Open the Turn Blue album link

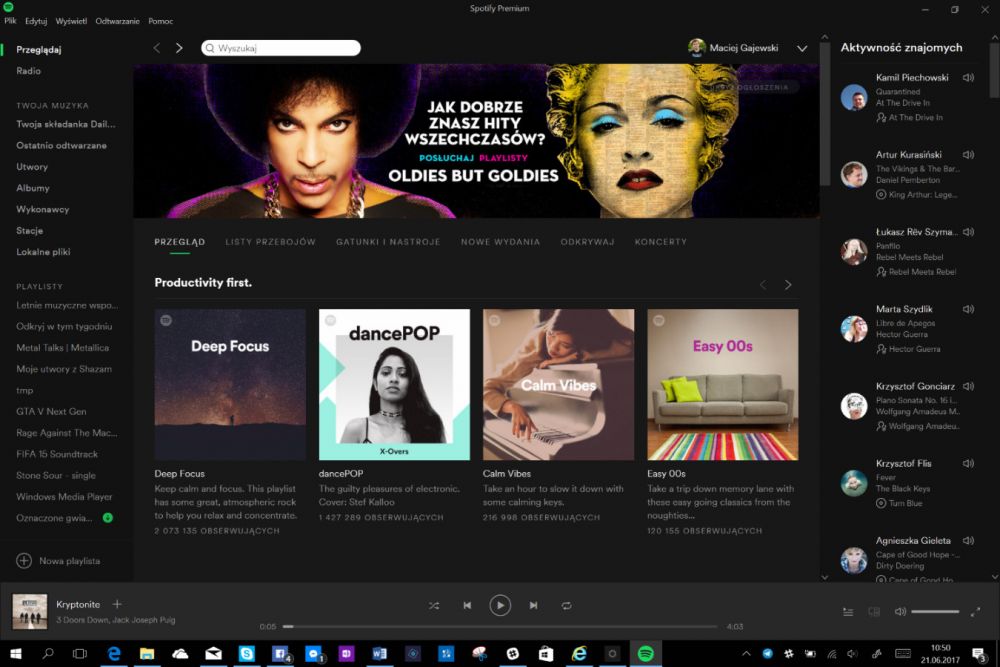coord(905,503)
